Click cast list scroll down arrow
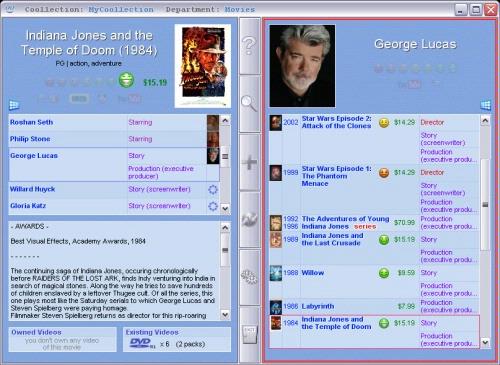500x365 pixels. (225, 209)
